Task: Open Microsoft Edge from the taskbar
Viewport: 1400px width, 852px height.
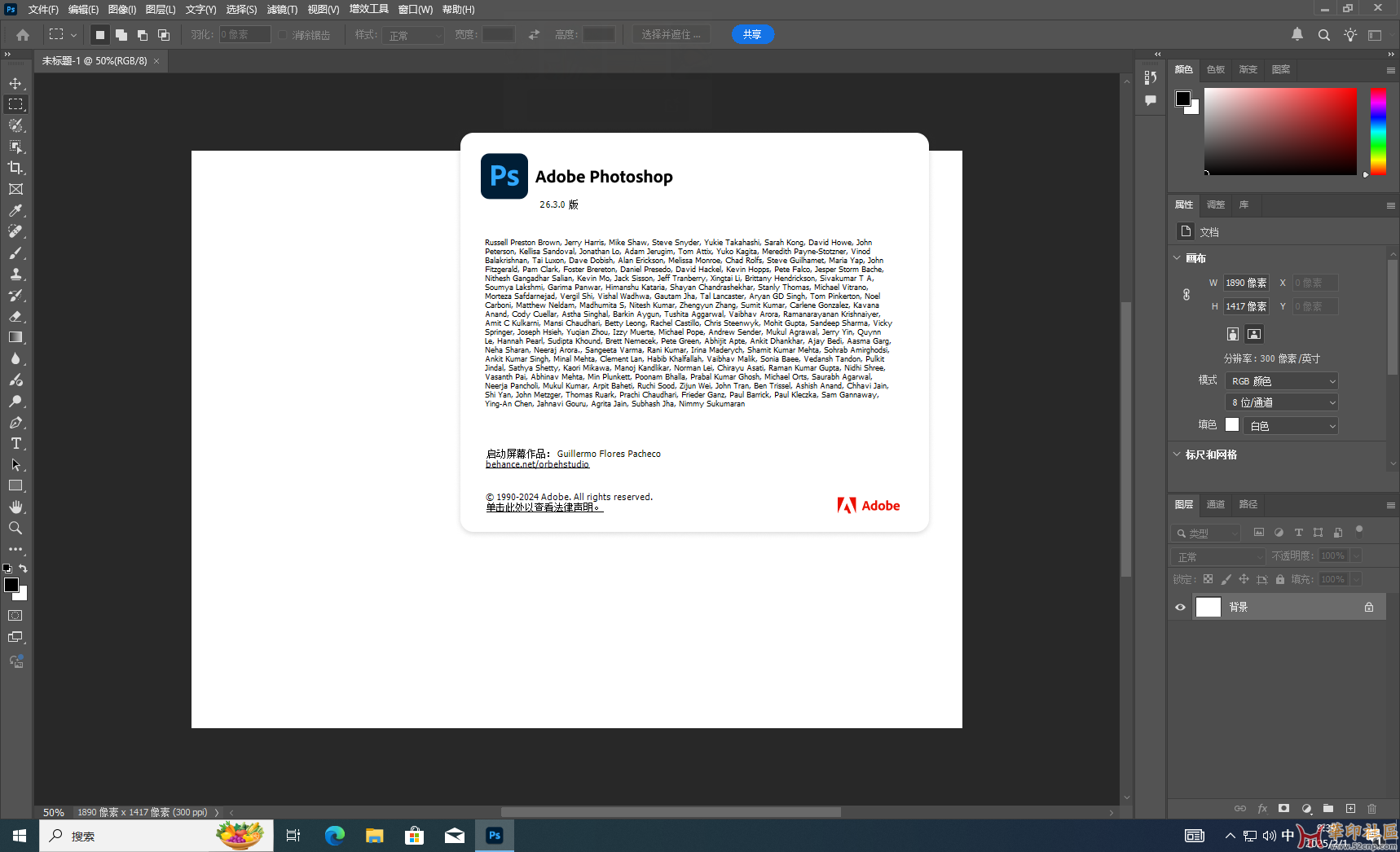Action: pyautogui.click(x=335, y=836)
